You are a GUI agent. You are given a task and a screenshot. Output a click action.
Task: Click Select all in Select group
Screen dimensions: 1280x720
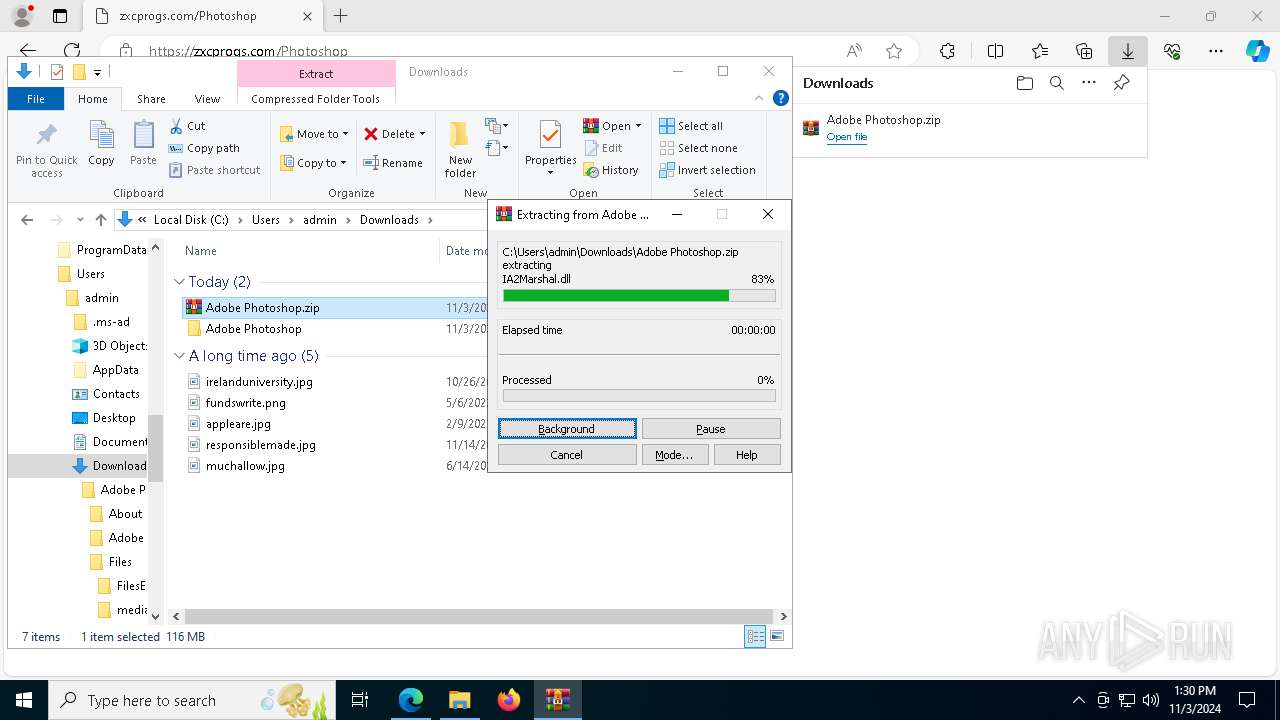[x=690, y=126]
